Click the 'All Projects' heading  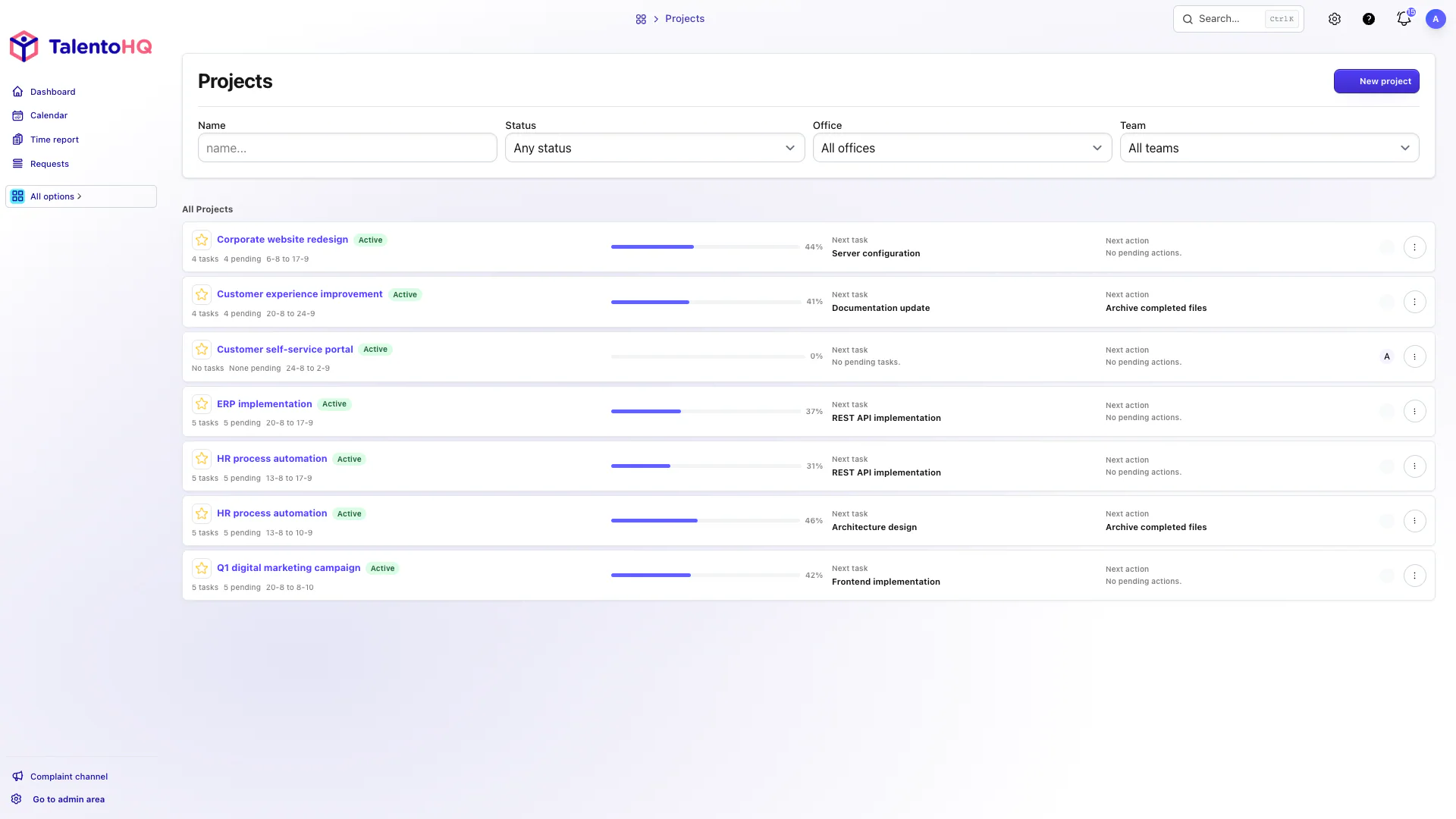(207, 209)
